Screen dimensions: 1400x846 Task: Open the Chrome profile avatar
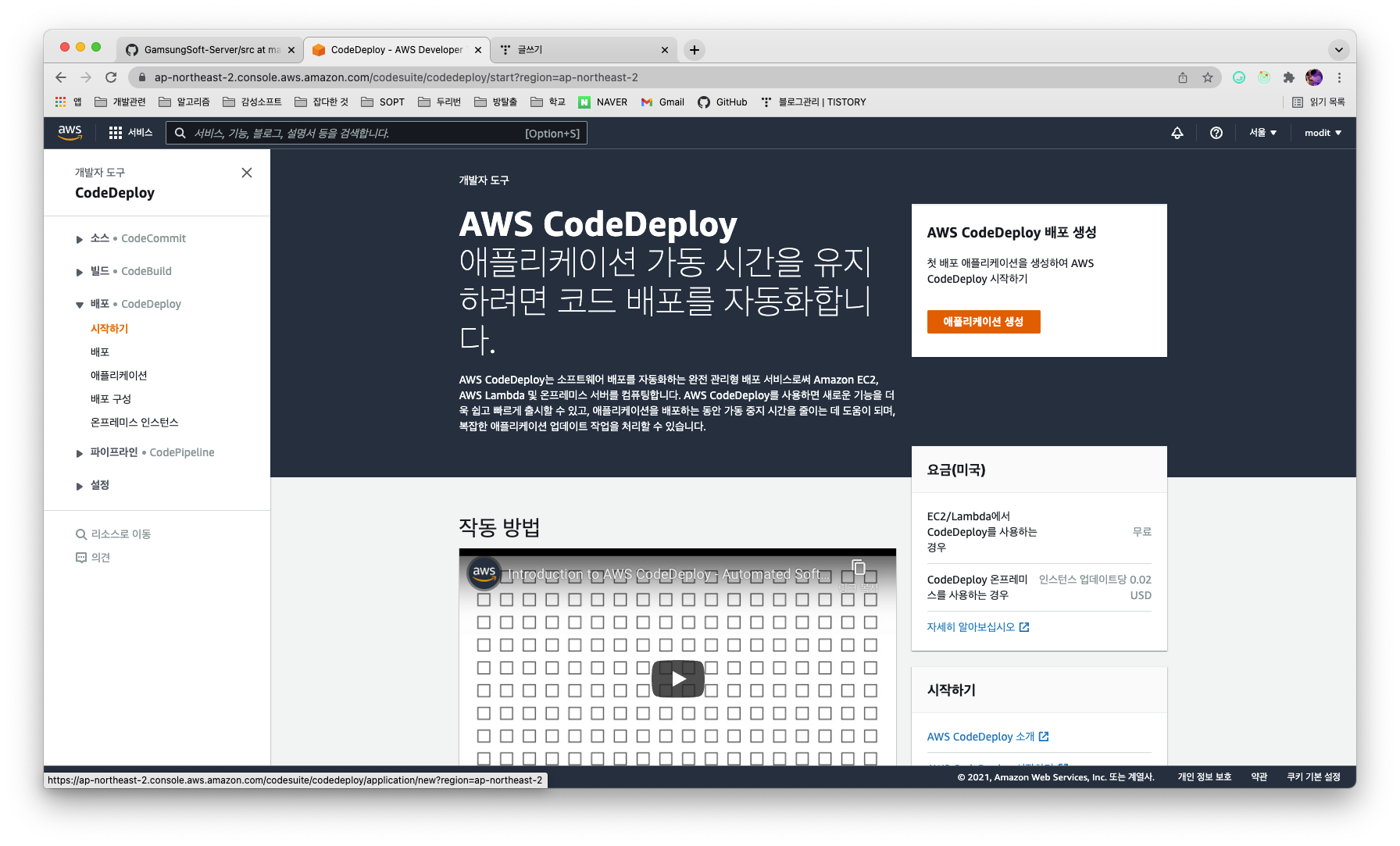(1314, 77)
